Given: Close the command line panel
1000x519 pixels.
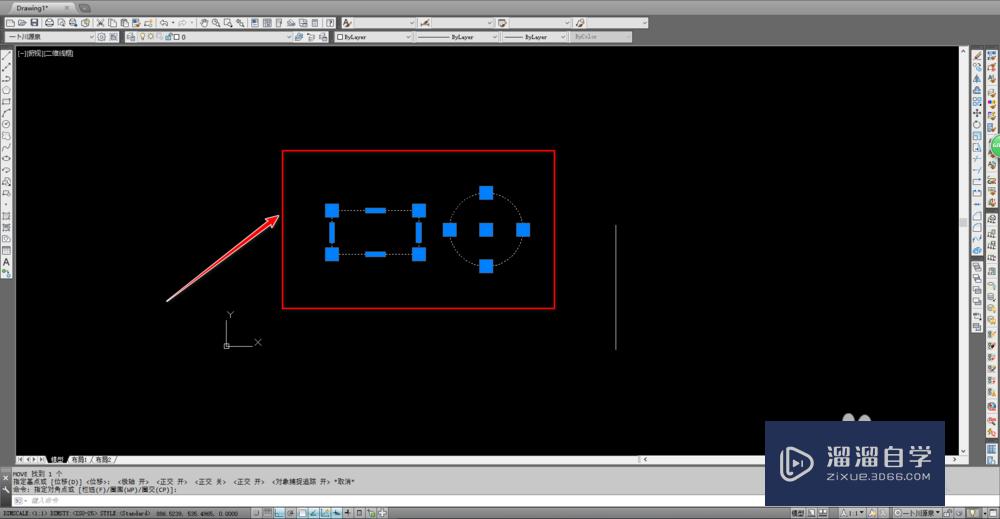Looking at the screenshot, I should point(6,477).
